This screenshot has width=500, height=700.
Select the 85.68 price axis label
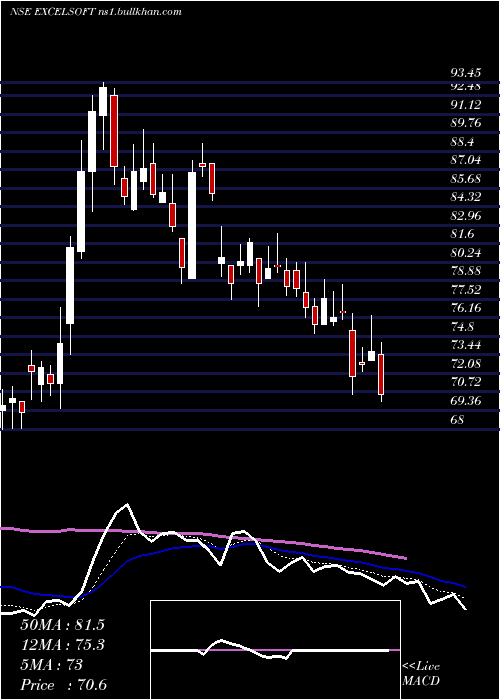(x=466, y=179)
